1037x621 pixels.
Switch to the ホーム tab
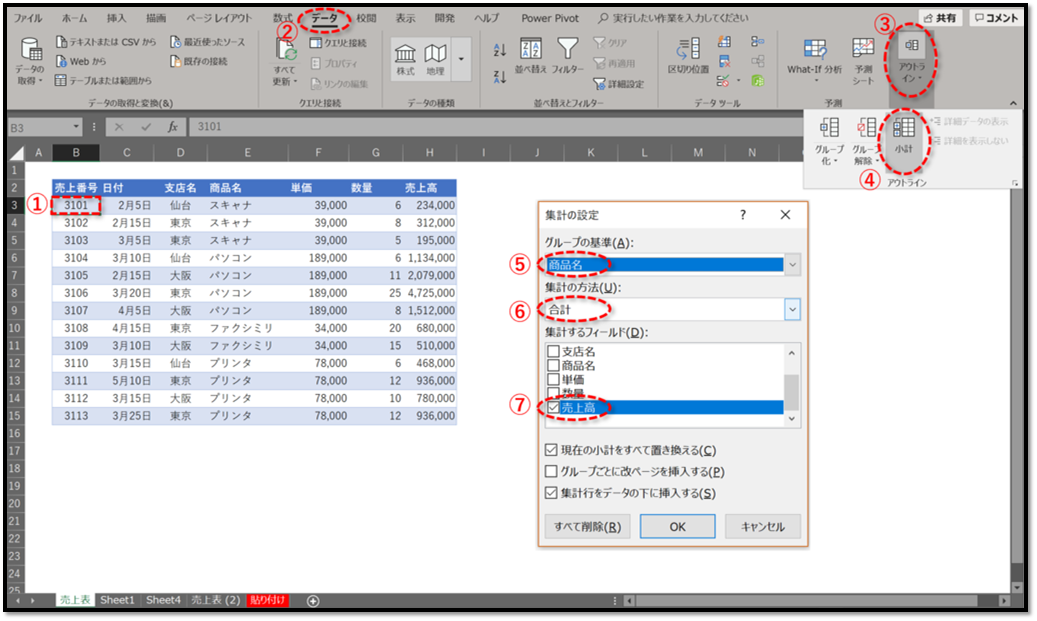[77, 19]
